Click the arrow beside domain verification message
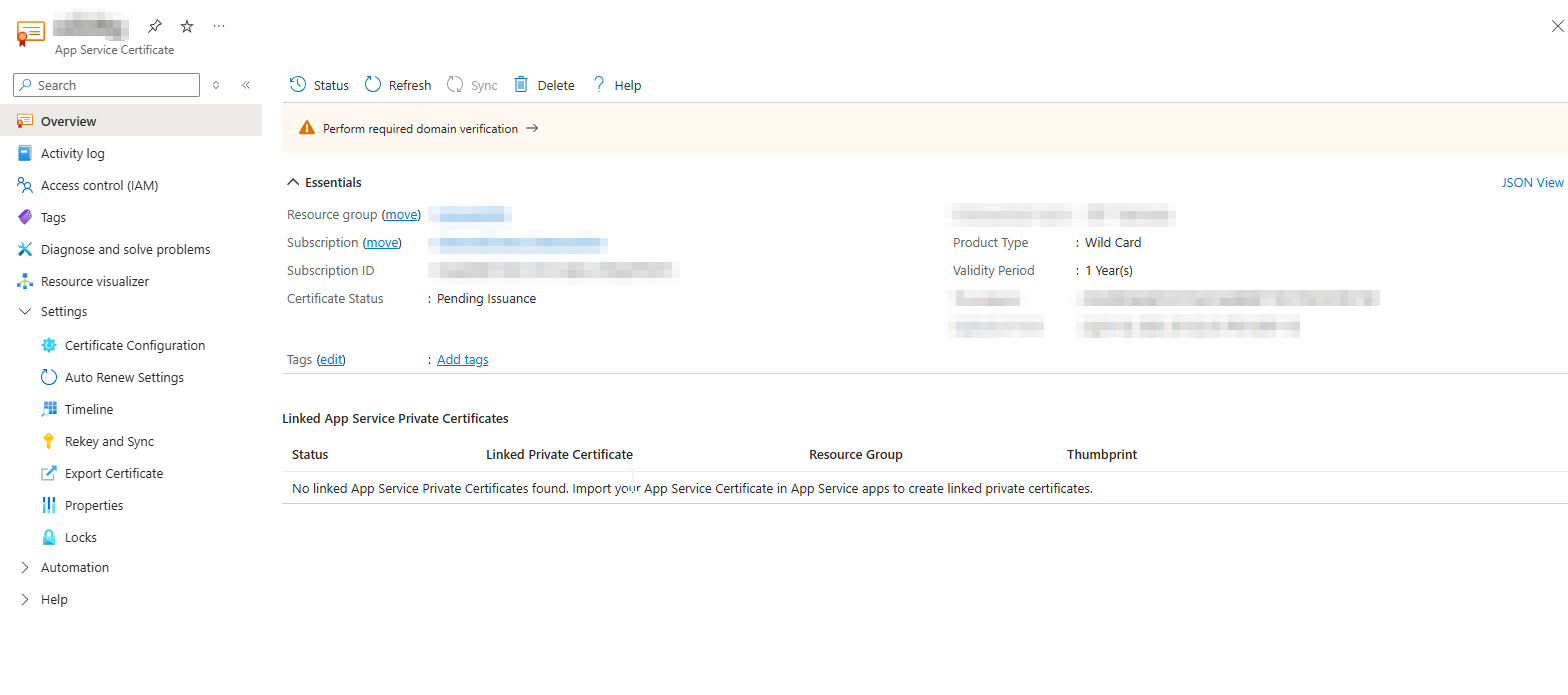 532,128
